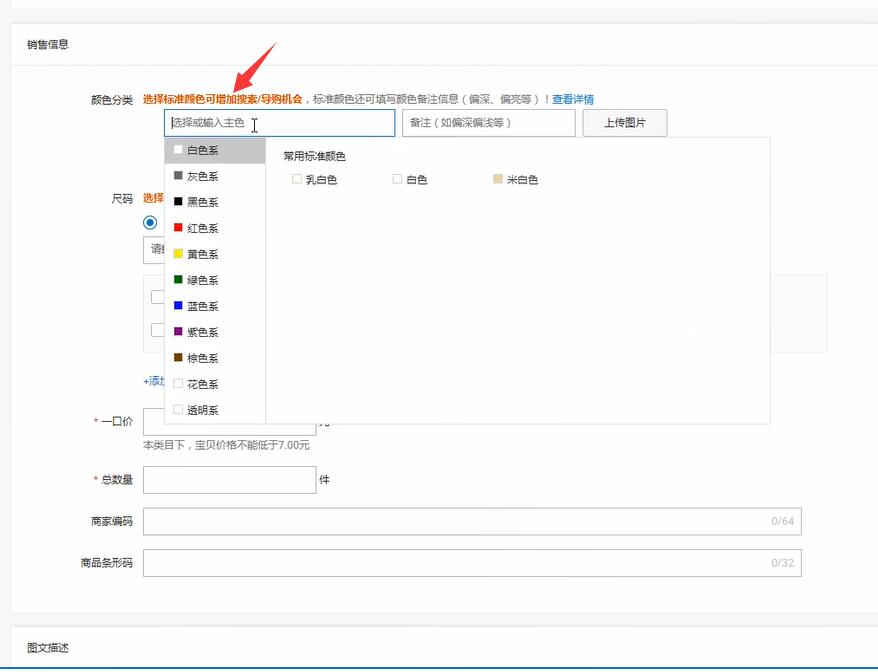Open the 查看详情 details link
Screen dimensions: 878x672
[573, 99]
